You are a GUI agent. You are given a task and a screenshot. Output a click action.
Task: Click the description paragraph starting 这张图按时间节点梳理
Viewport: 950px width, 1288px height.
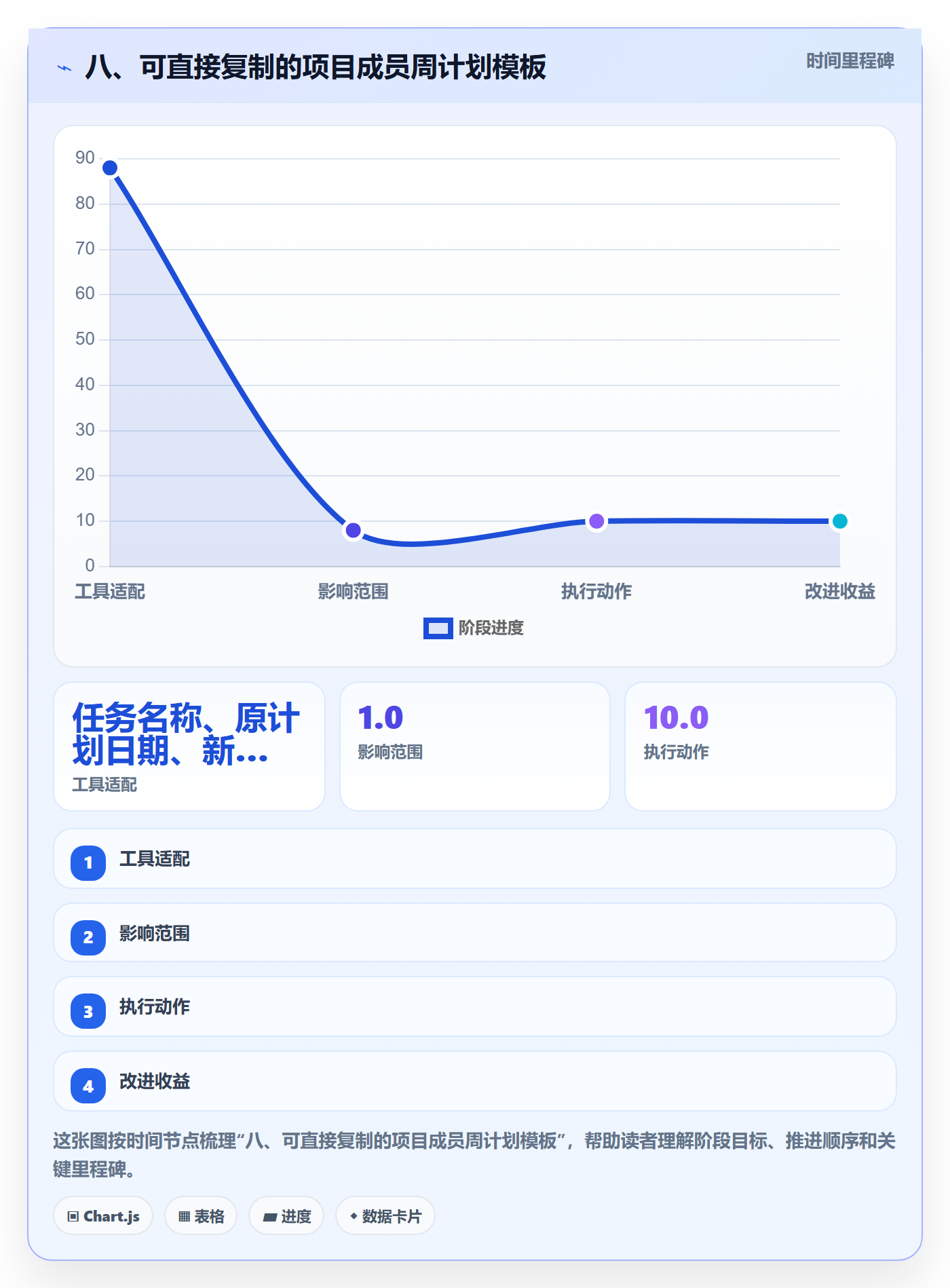474,1155
